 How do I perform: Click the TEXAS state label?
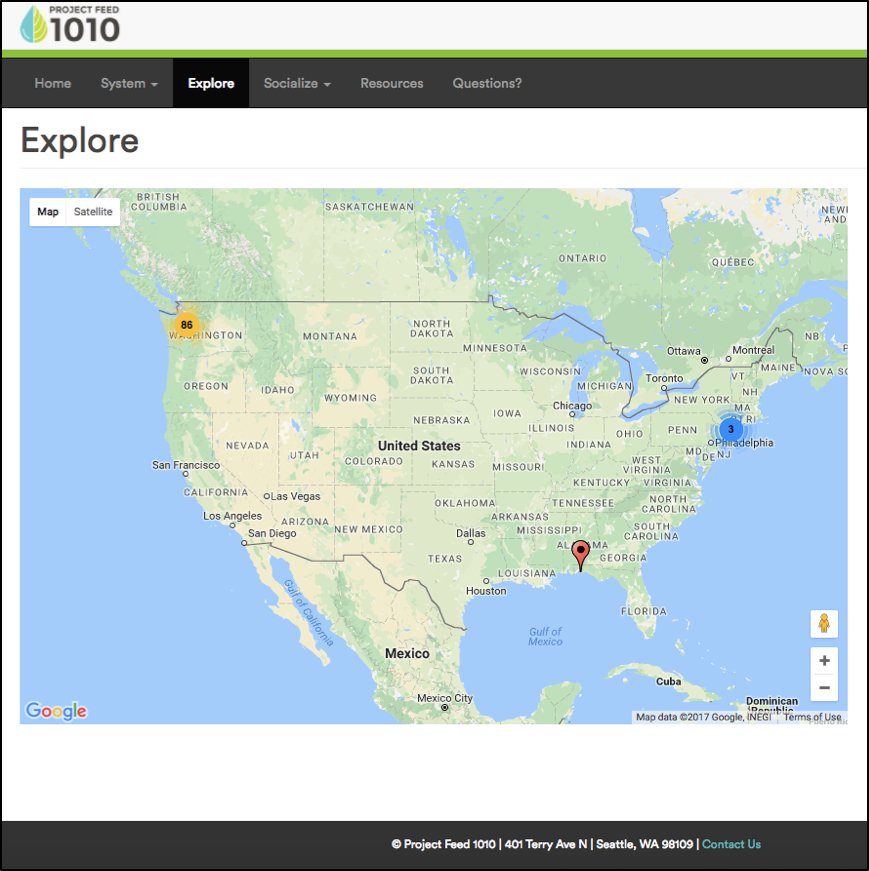click(445, 559)
